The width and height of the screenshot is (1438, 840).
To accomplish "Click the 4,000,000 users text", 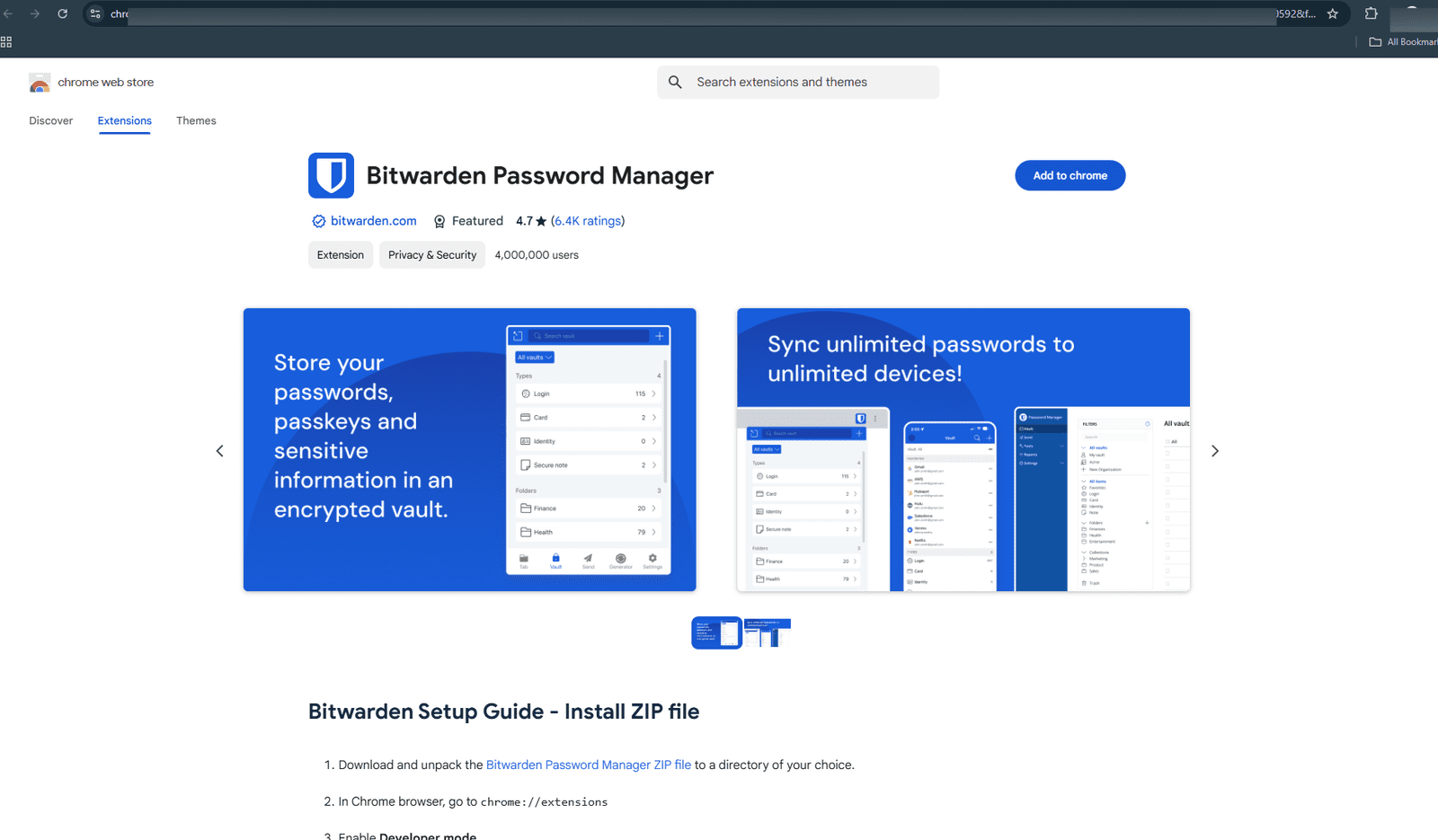I will pos(537,255).
